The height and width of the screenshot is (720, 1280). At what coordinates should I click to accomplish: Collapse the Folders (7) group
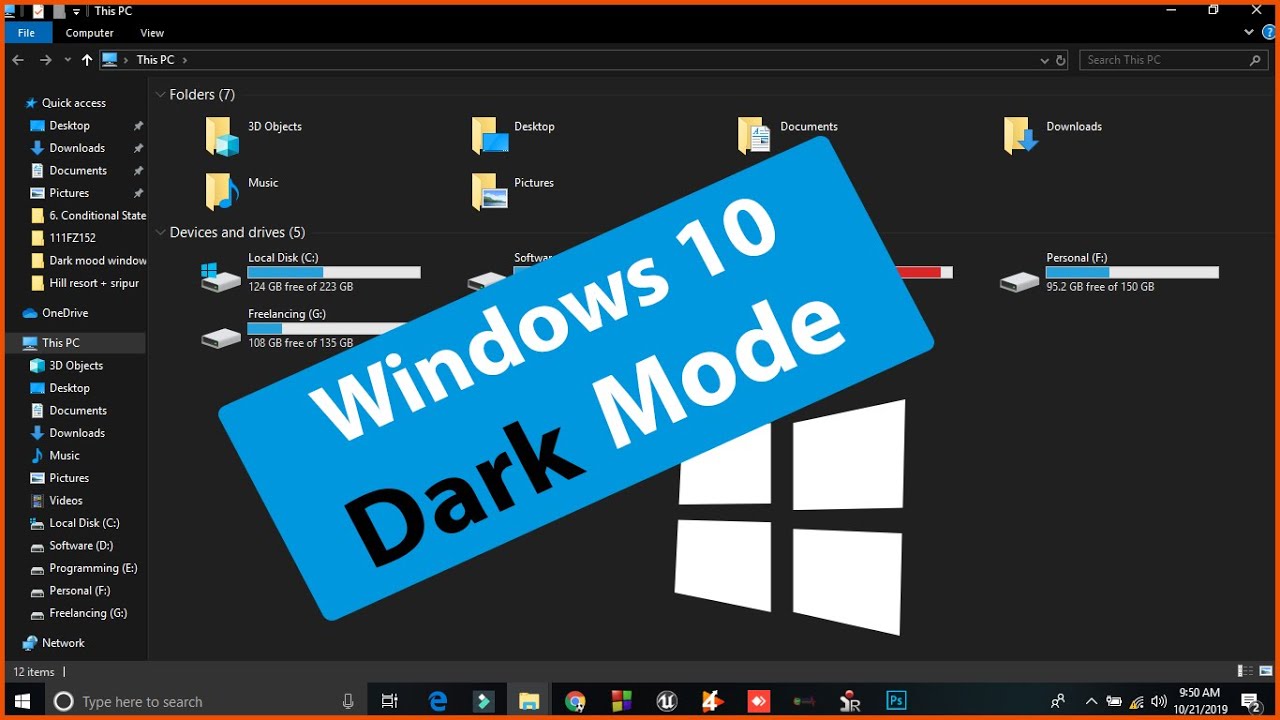pyautogui.click(x=160, y=95)
